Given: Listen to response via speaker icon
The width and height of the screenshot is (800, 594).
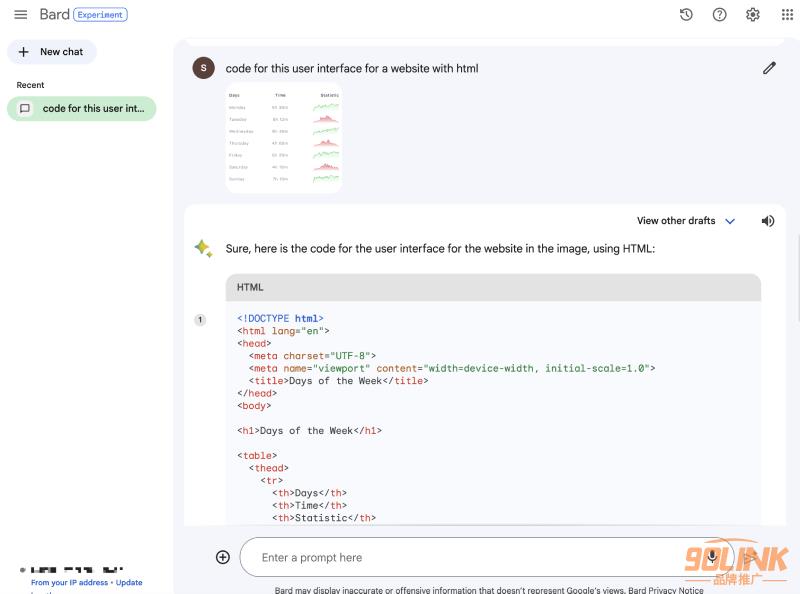Looking at the screenshot, I should click(x=767, y=221).
